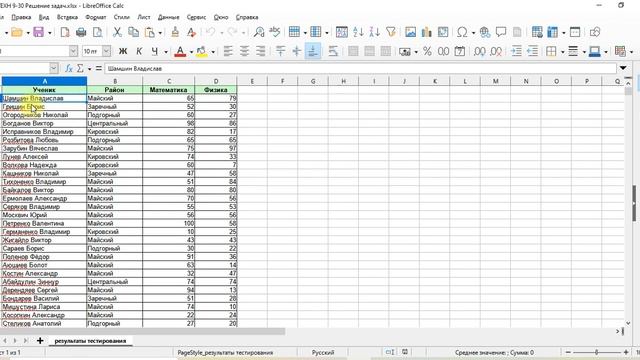Expand Paste options dropdown arrow
This screenshot has height=360, width=640.
160,33
